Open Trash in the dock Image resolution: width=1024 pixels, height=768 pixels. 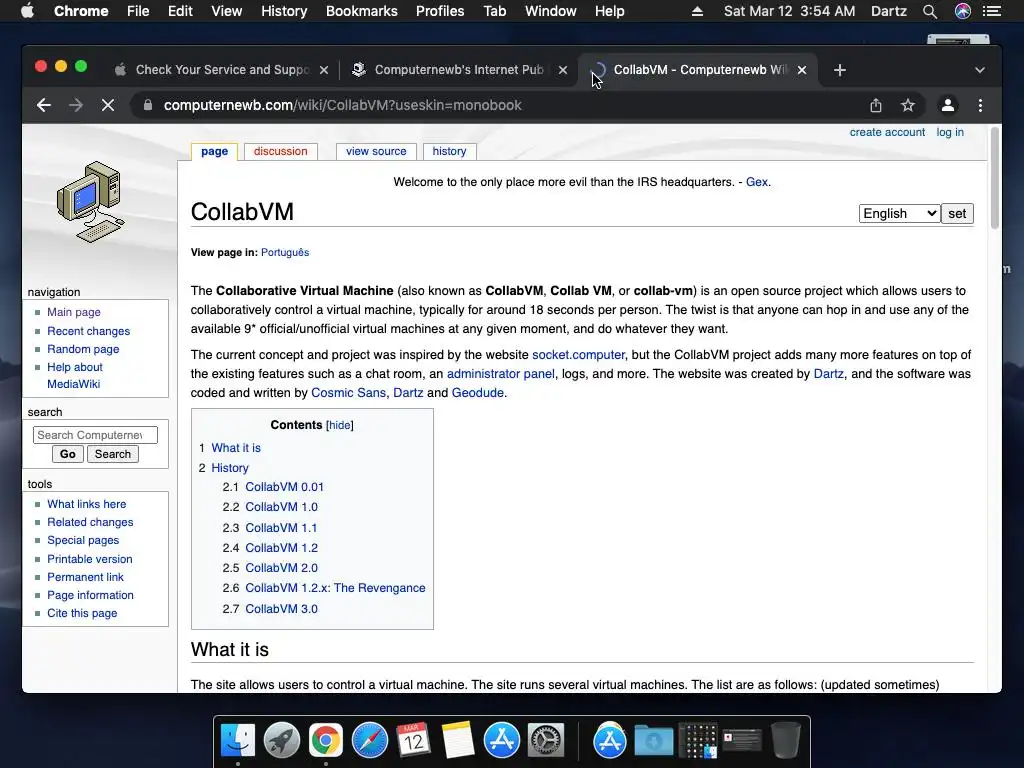pyautogui.click(x=786, y=741)
